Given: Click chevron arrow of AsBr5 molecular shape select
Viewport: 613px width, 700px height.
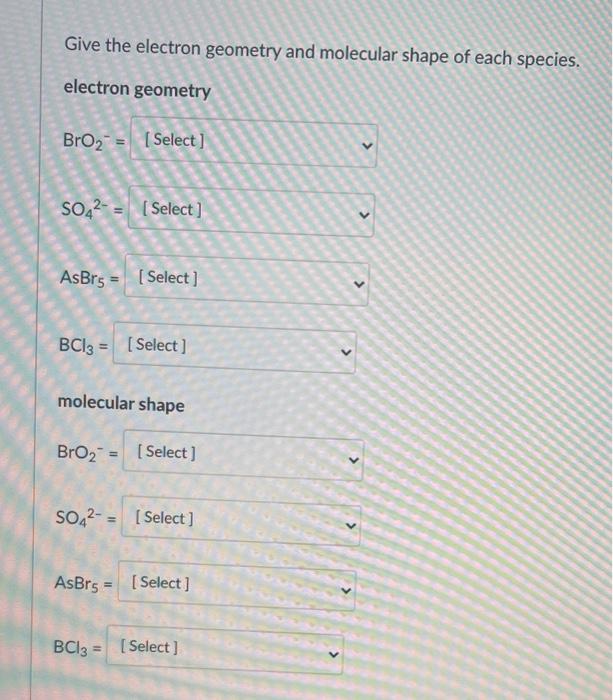Looking at the screenshot, I should point(346,590).
